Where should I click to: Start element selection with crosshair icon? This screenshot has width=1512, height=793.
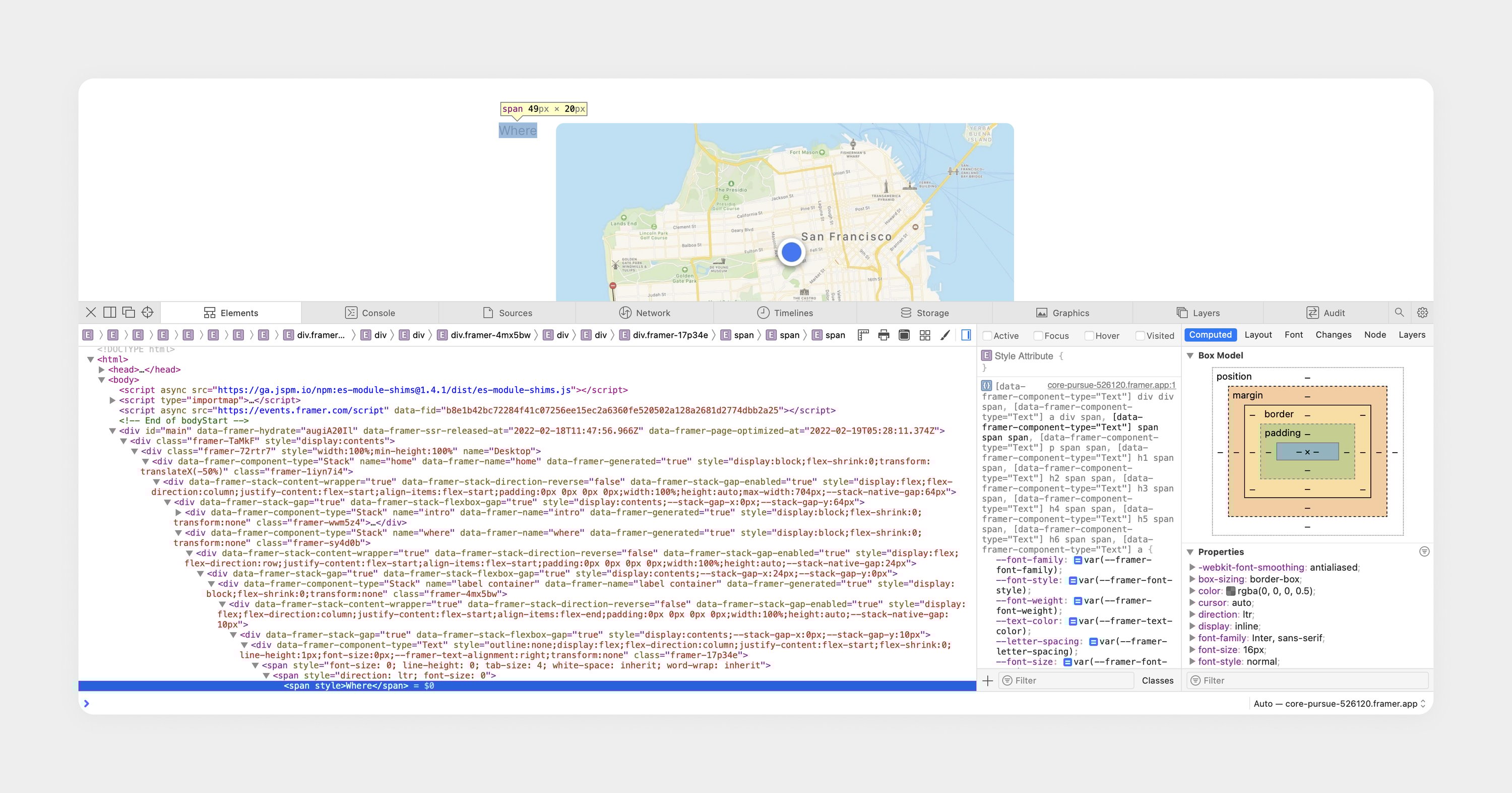147,312
